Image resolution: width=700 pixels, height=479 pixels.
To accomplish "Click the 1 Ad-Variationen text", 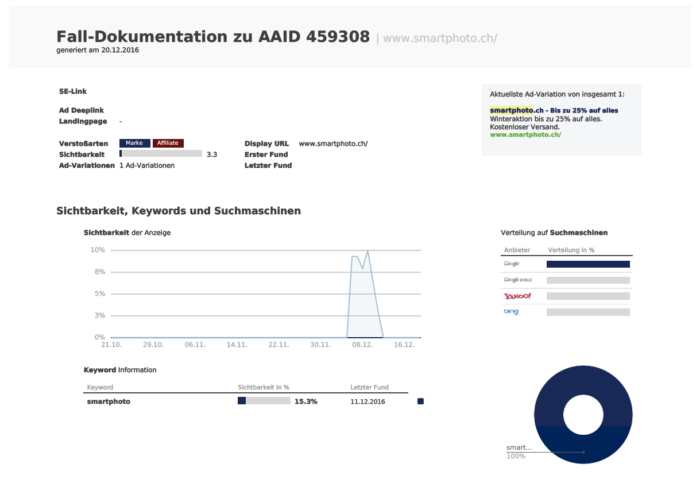I will pyautogui.click(x=147, y=165).
